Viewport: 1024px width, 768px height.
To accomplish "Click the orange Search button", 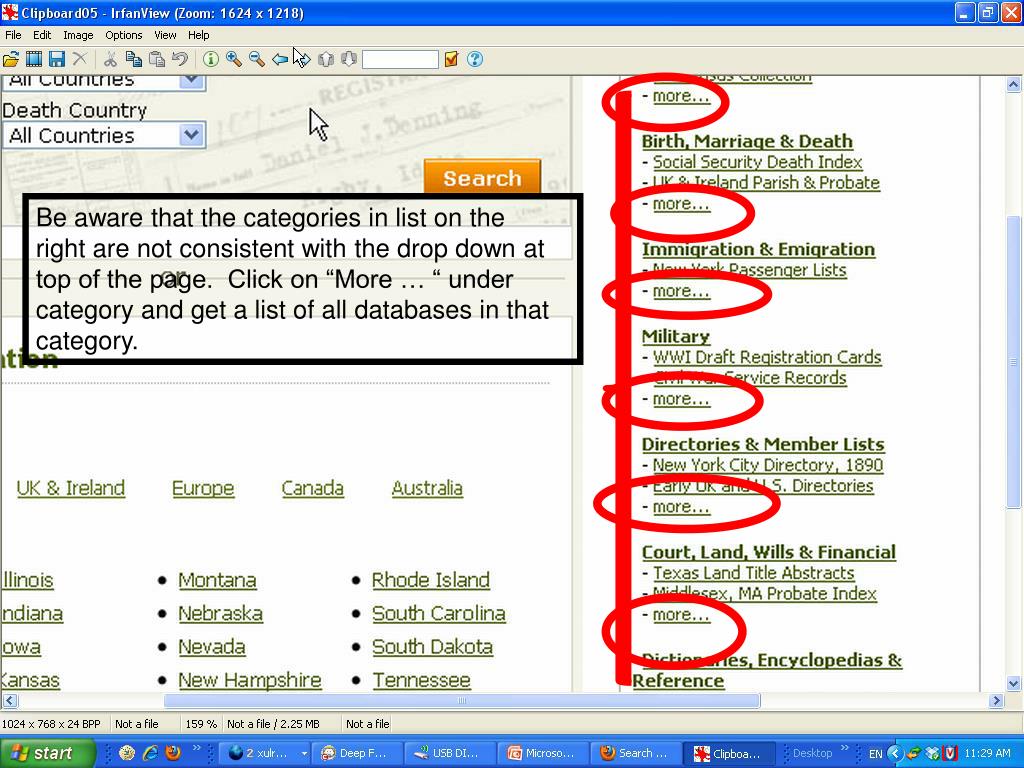I will (483, 178).
